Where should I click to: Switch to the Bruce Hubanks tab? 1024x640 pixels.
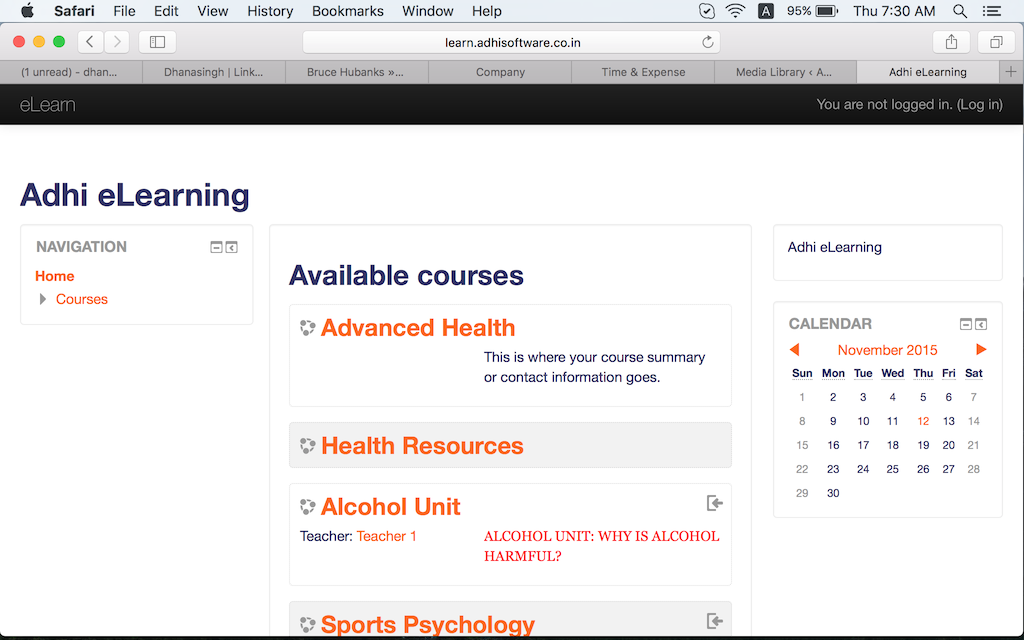pos(356,72)
